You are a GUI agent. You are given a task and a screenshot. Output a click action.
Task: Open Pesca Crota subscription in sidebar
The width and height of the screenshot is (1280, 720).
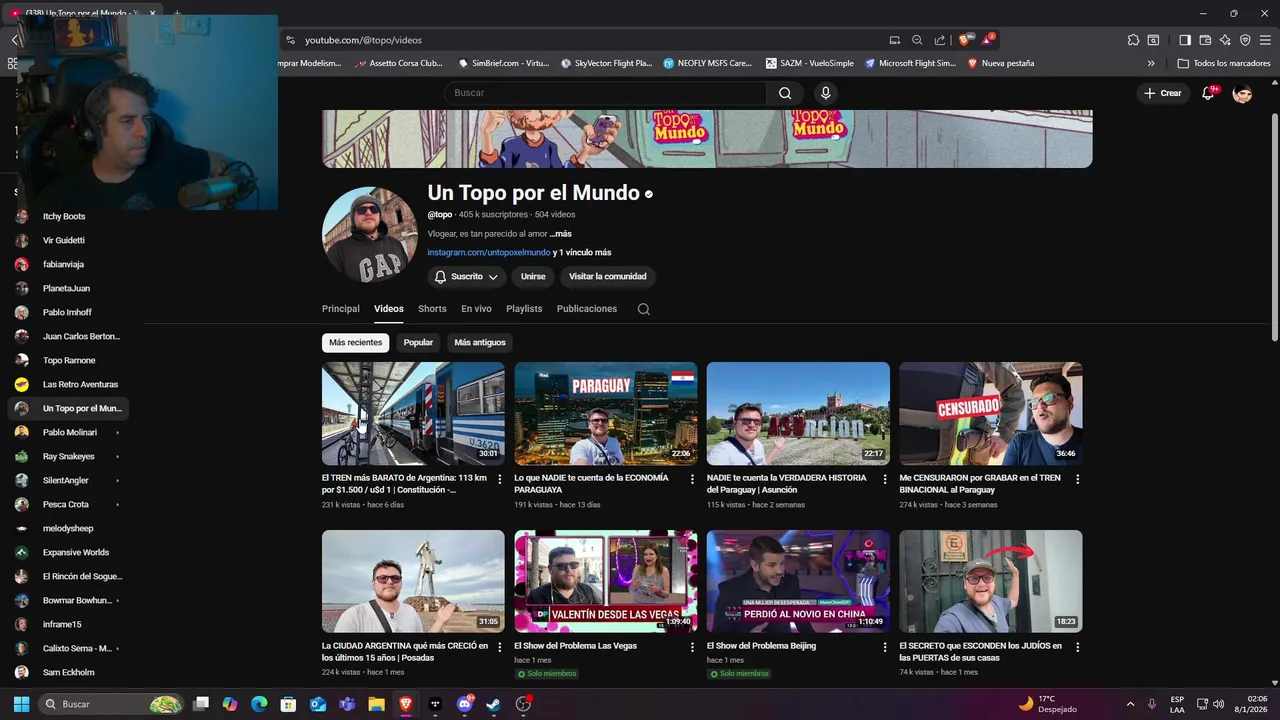pos(68,504)
